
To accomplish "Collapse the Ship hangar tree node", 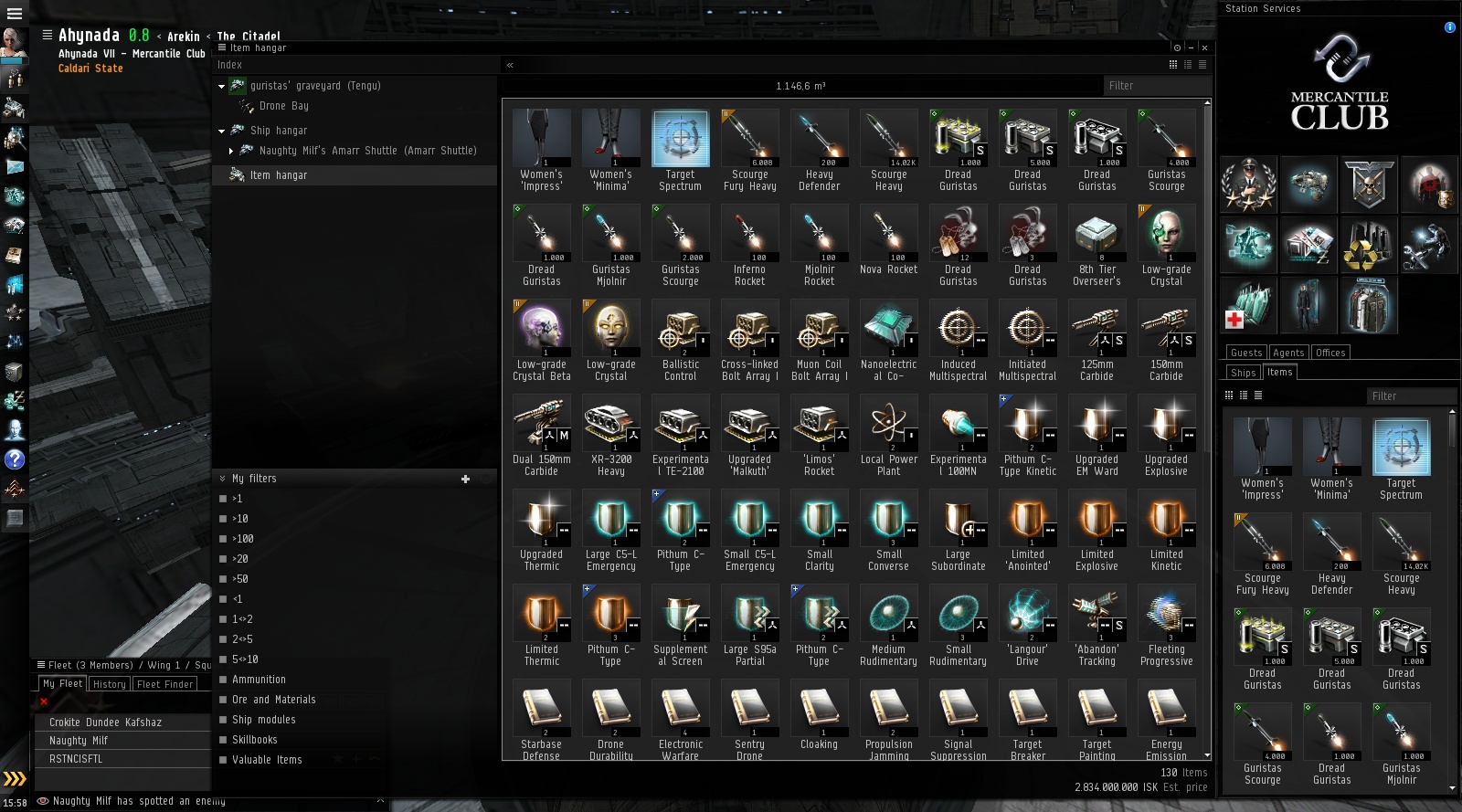I will (x=221, y=131).
